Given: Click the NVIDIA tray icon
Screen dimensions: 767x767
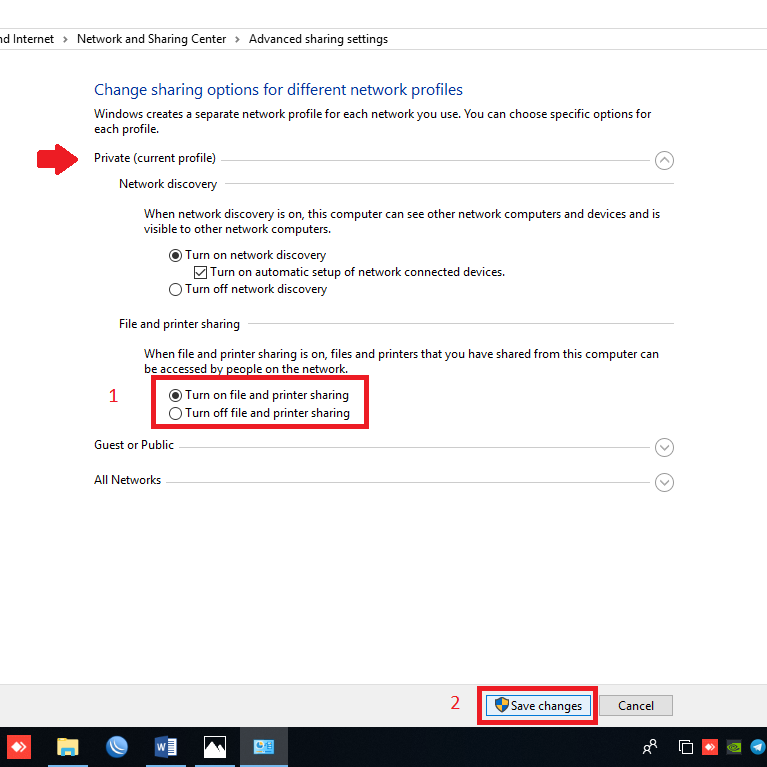Looking at the screenshot, I should [x=734, y=747].
